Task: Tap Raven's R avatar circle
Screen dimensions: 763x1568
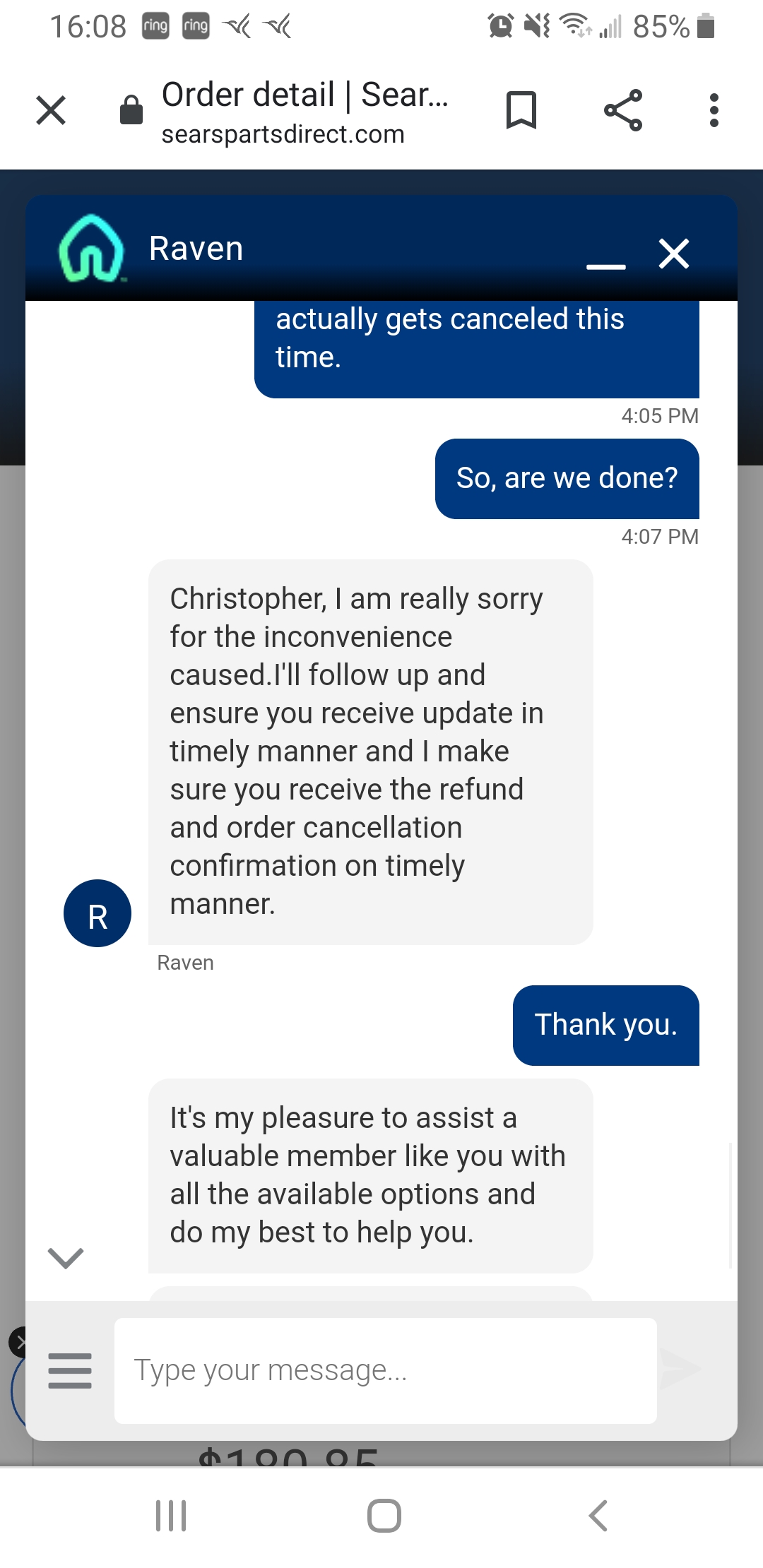Action: (x=97, y=913)
